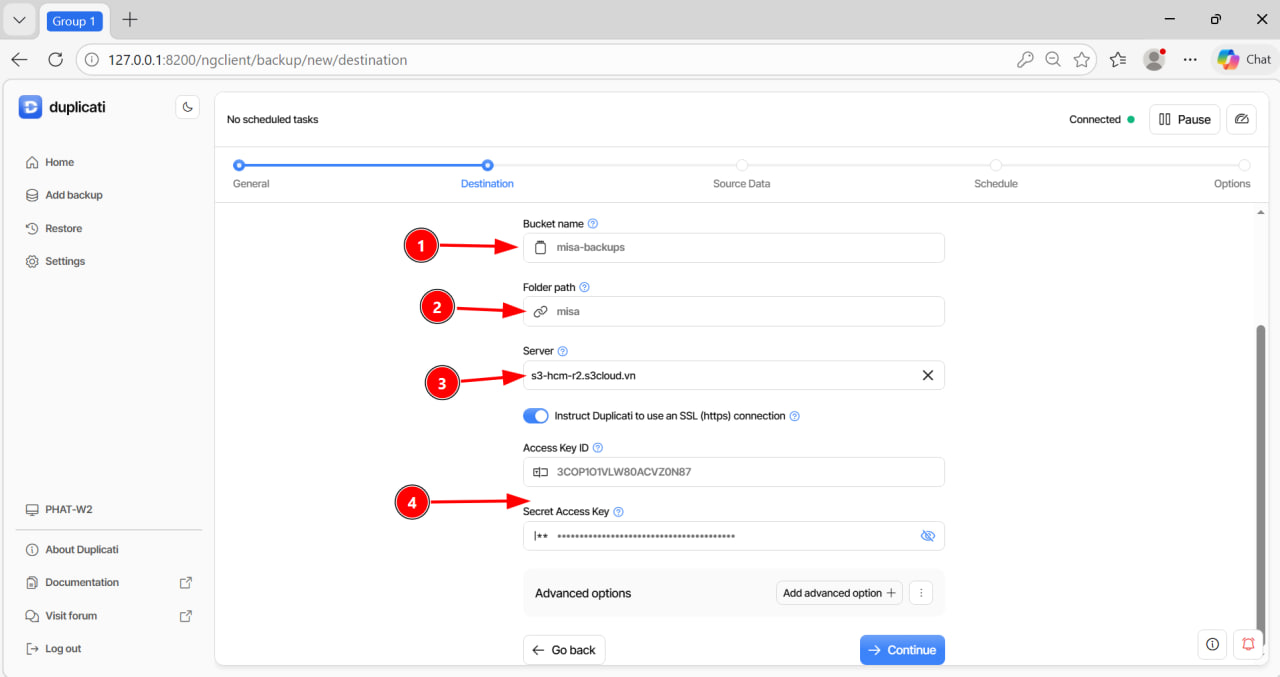This screenshot has height=677, width=1280.
Task: Click Add advanced option button
Action: [x=839, y=593]
